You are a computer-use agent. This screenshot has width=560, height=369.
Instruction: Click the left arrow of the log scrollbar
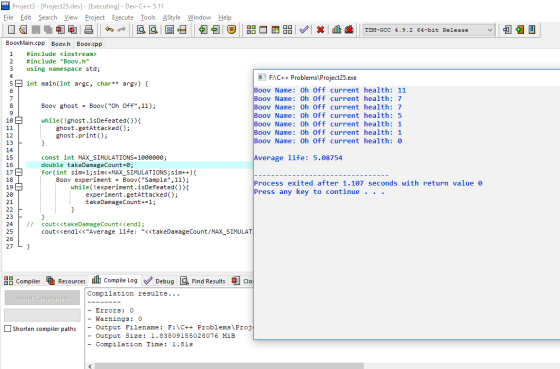[90, 366]
